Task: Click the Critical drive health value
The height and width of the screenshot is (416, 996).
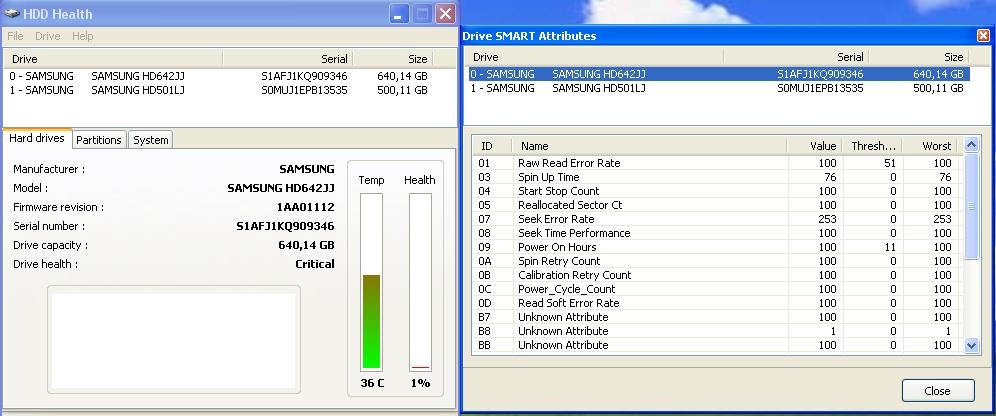Action: coord(314,264)
